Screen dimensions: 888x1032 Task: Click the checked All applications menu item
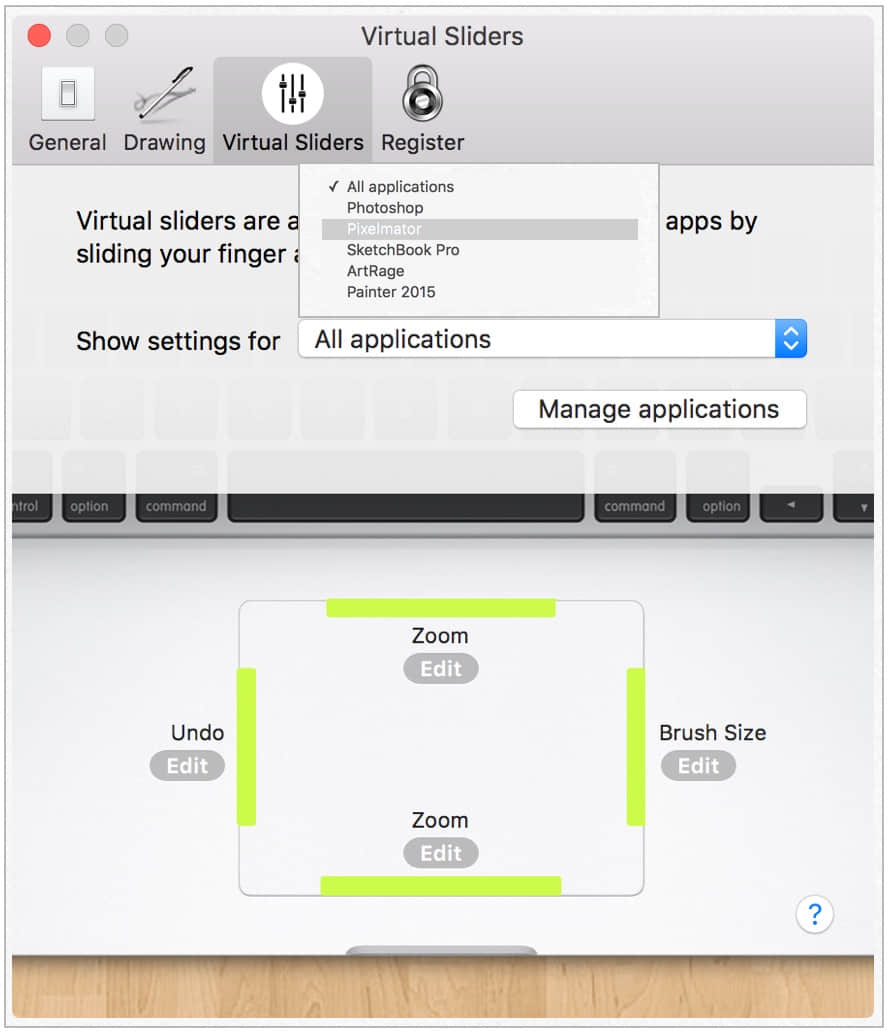point(401,187)
